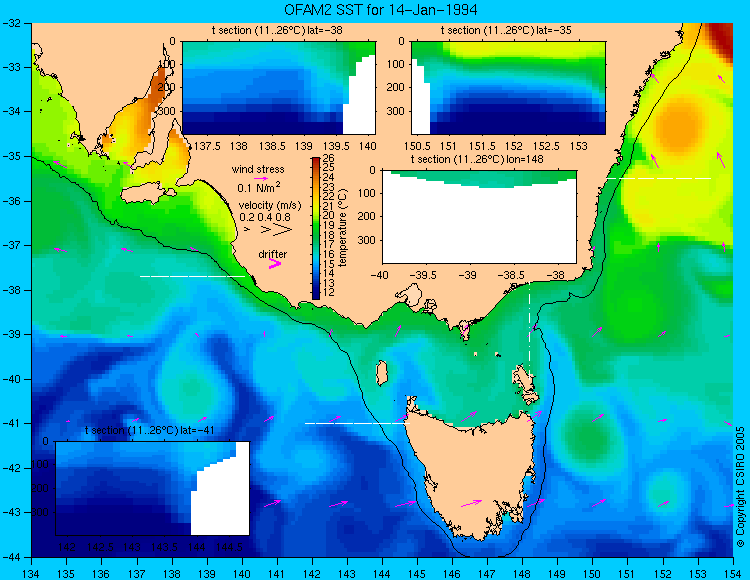750x580 pixels.
Task: Select the "t section (11..26°C) lat=-38" heading
Action: click(x=277, y=31)
